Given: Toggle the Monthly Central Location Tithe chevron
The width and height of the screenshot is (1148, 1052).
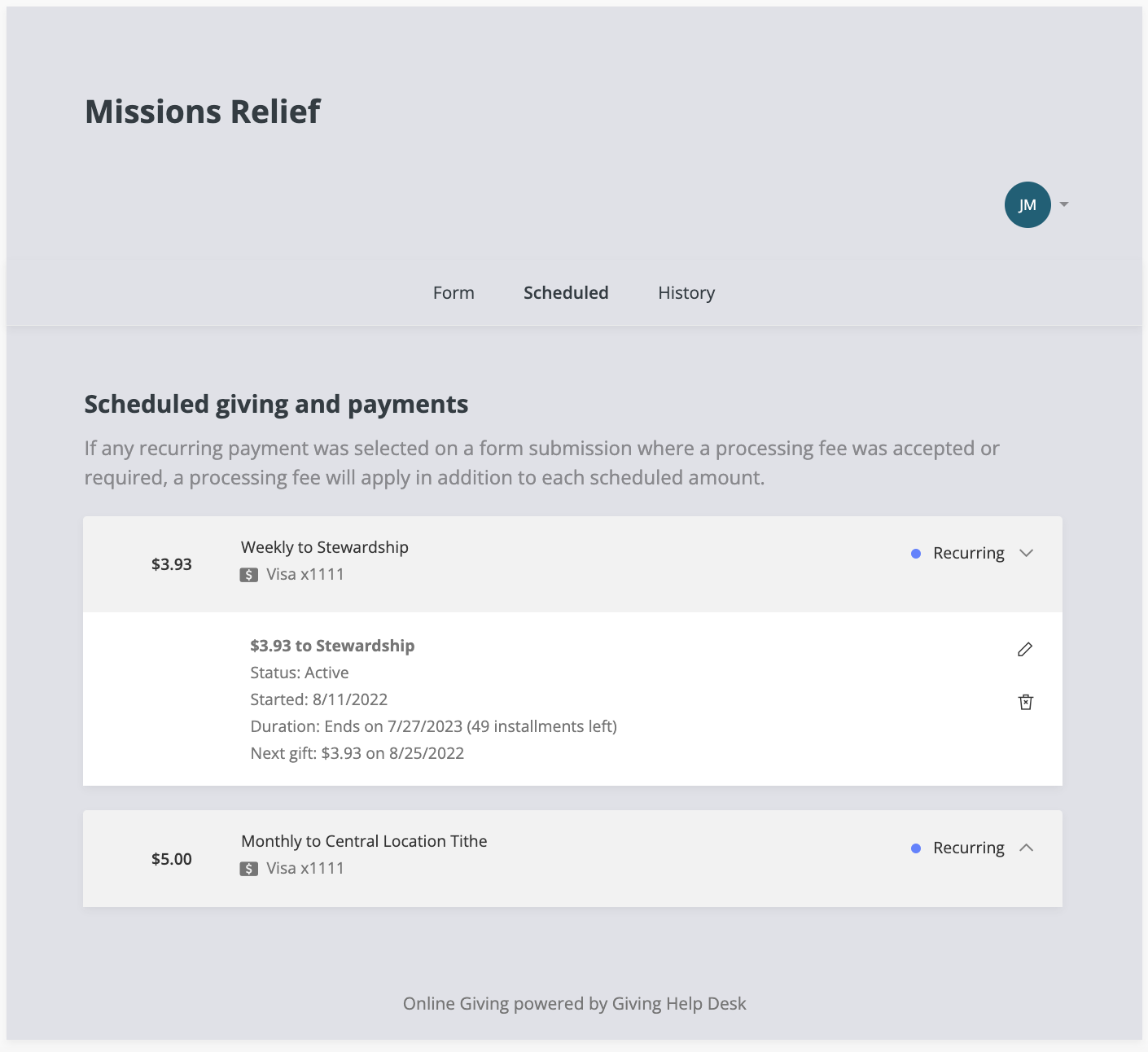Looking at the screenshot, I should [x=1027, y=848].
